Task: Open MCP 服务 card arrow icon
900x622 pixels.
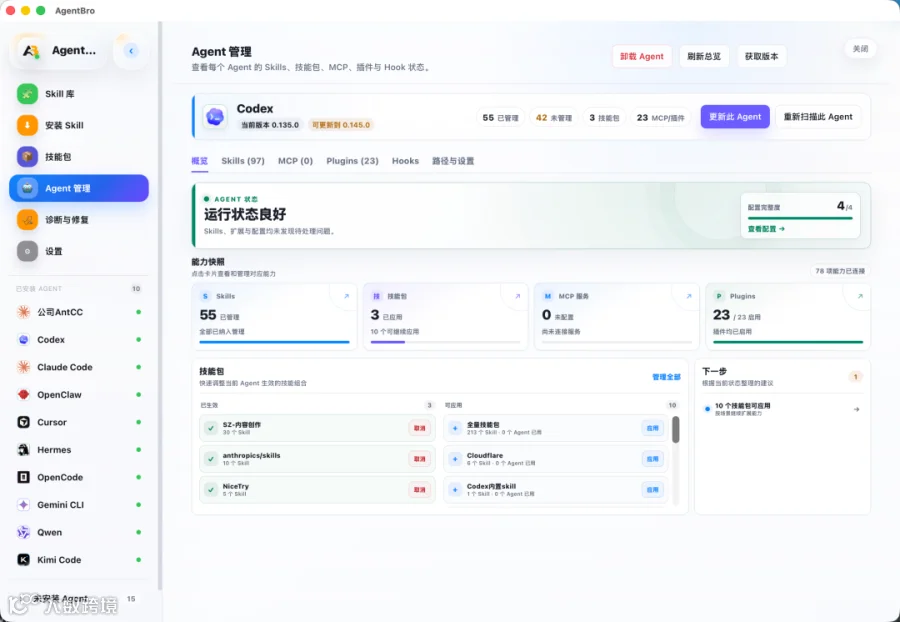Action: [x=689, y=296]
